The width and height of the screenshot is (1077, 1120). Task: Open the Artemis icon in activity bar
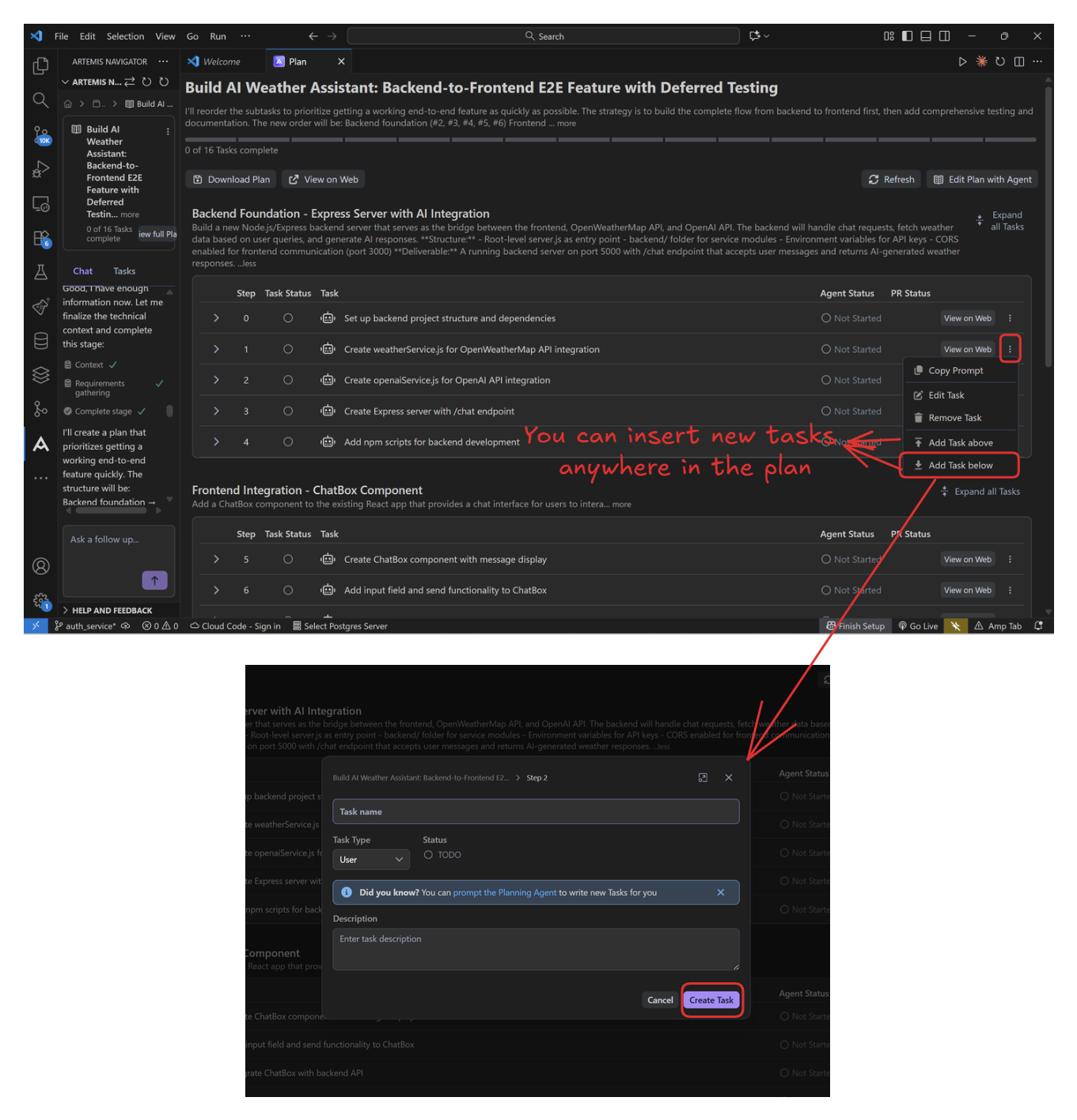tap(41, 444)
